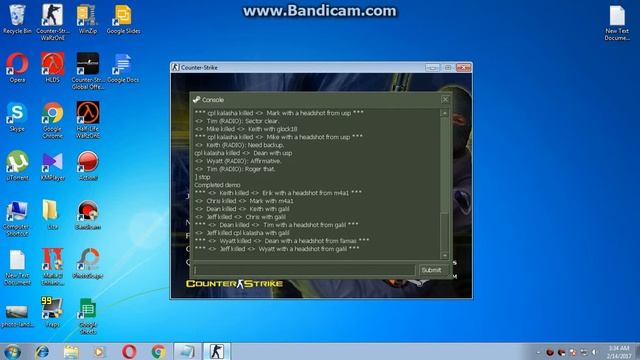Click "Tim (RADIO): Sector clear." line

[x=237, y=121]
